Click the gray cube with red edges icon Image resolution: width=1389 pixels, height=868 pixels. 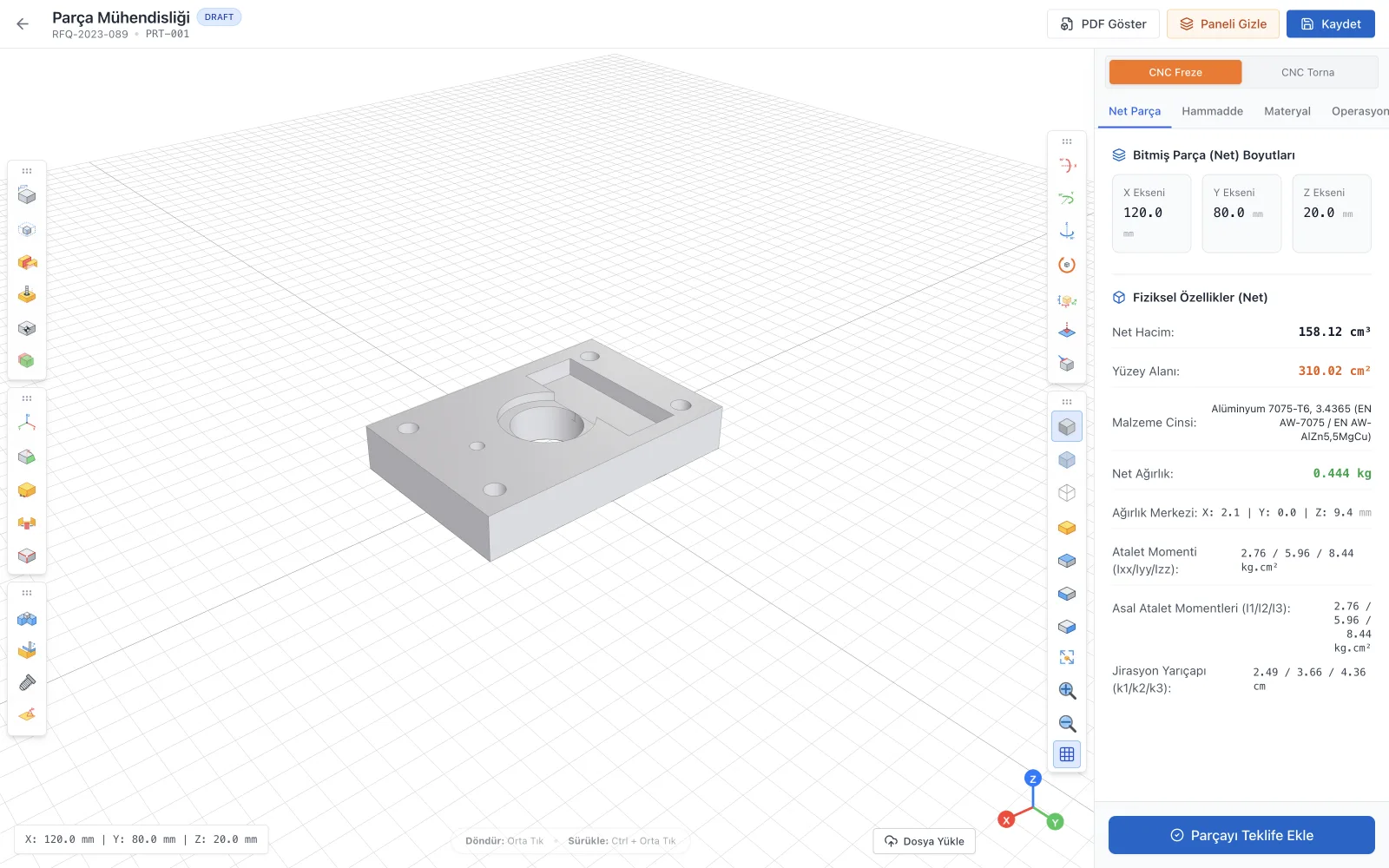(27, 556)
